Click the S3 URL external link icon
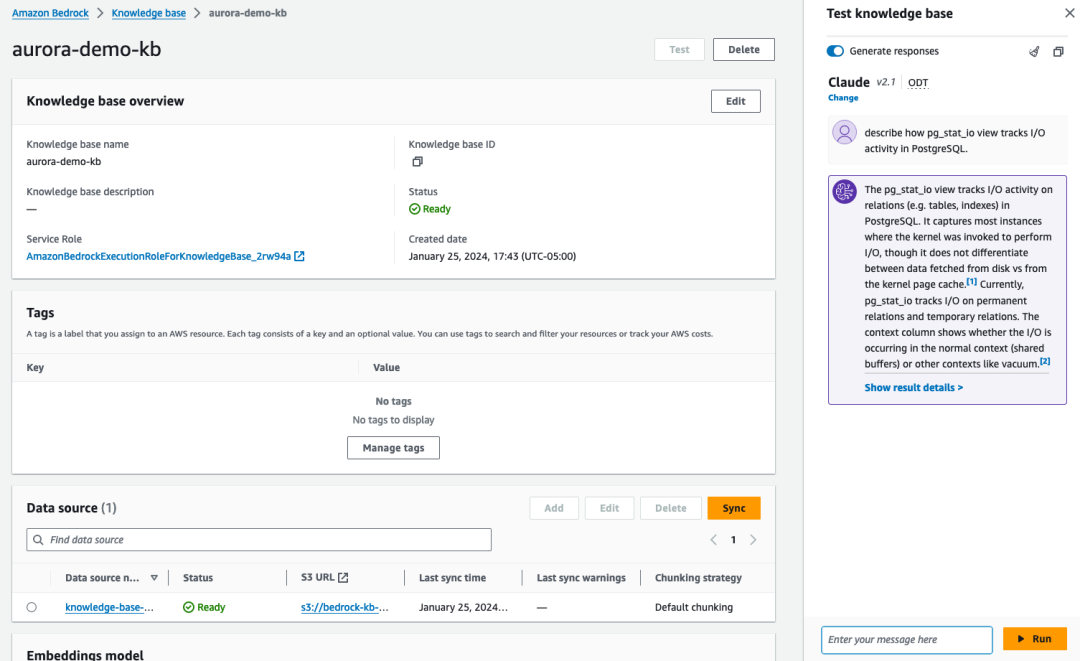Image resolution: width=1080 pixels, height=661 pixels. pos(343,578)
